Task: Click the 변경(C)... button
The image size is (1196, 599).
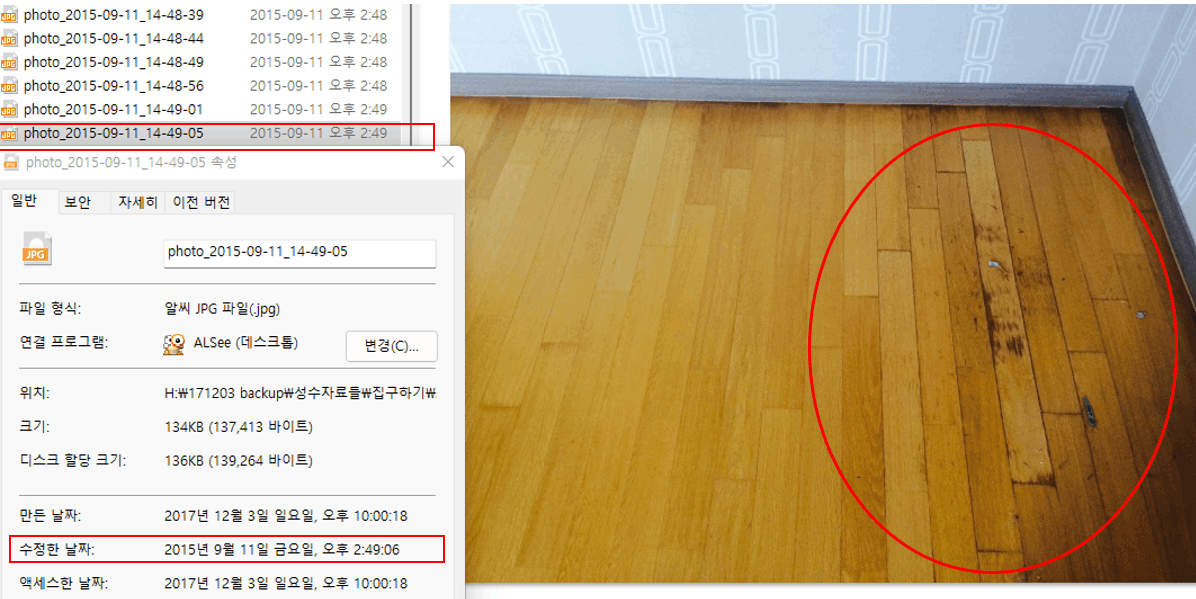Action: pos(392,346)
